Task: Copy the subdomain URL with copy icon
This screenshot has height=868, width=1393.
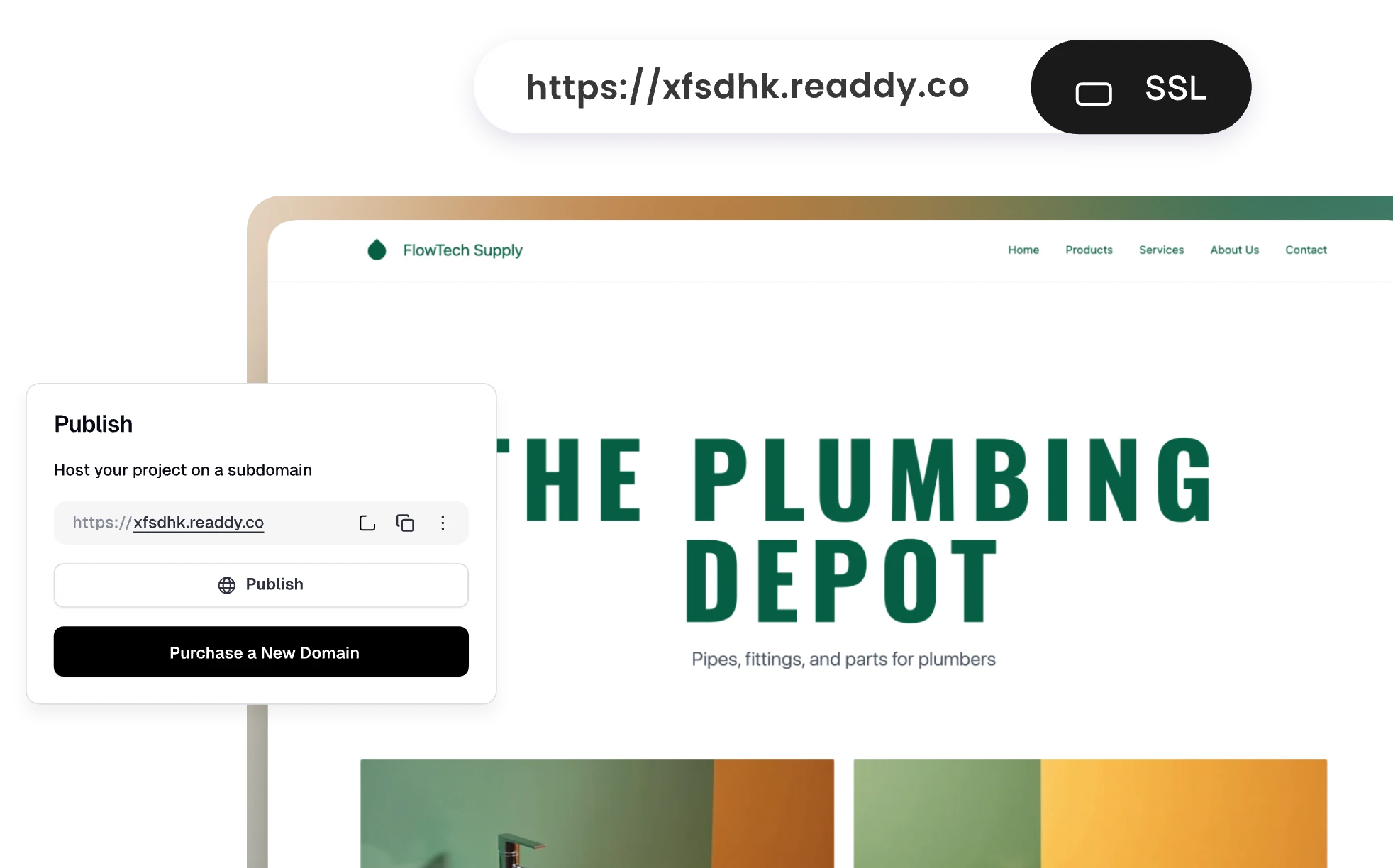Action: coord(405,523)
